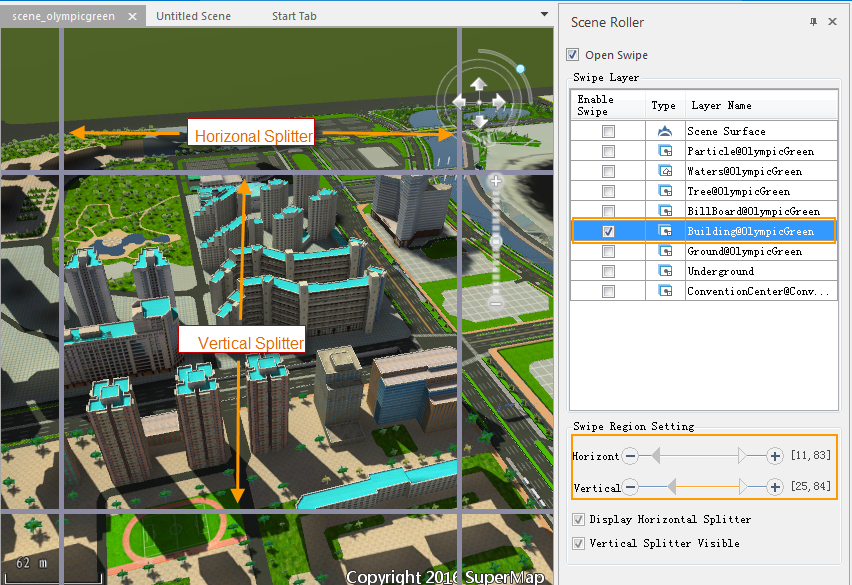Select the Ground@OlympicGreen layer row

pyautogui.click(x=744, y=251)
